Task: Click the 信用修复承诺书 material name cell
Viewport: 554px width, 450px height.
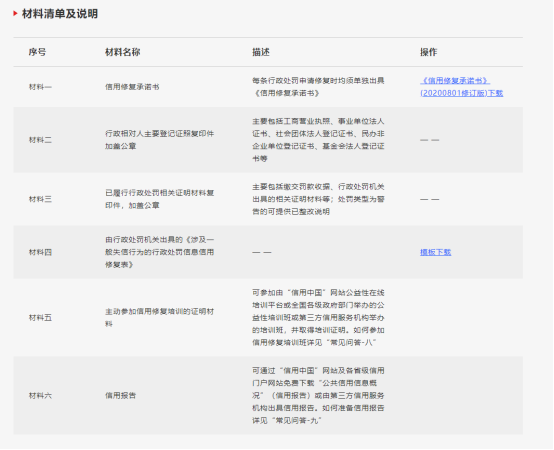Action: [x=132, y=87]
